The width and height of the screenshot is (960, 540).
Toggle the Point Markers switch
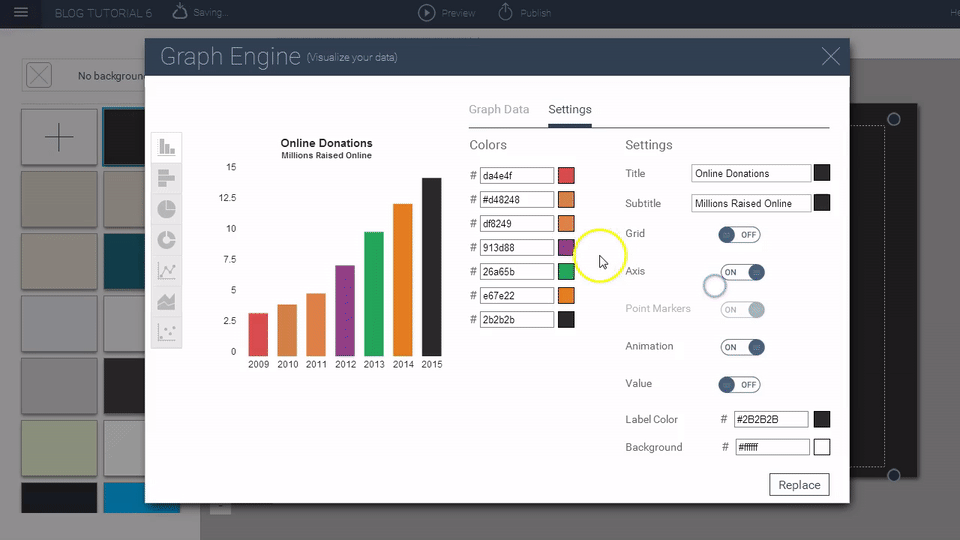[742, 310]
